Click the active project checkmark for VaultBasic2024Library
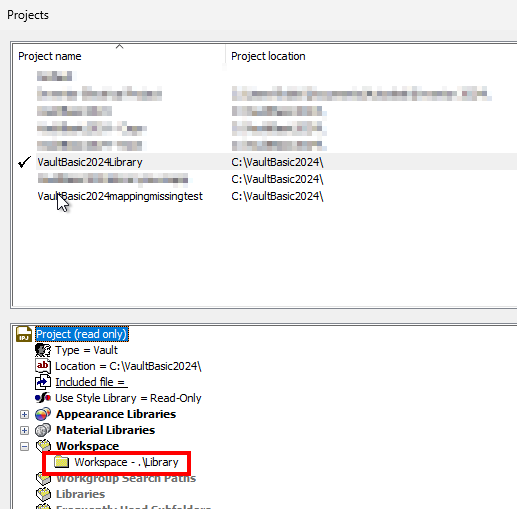Image resolution: width=517 pixels, height=509 pixels. tap(25, 162)
